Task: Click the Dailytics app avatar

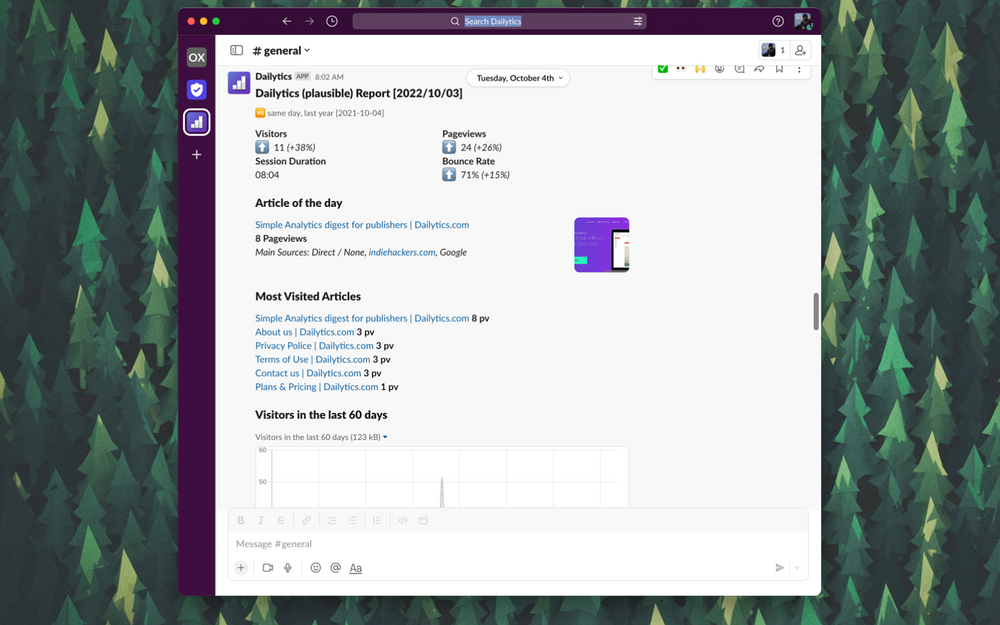Action: point(239,82)
